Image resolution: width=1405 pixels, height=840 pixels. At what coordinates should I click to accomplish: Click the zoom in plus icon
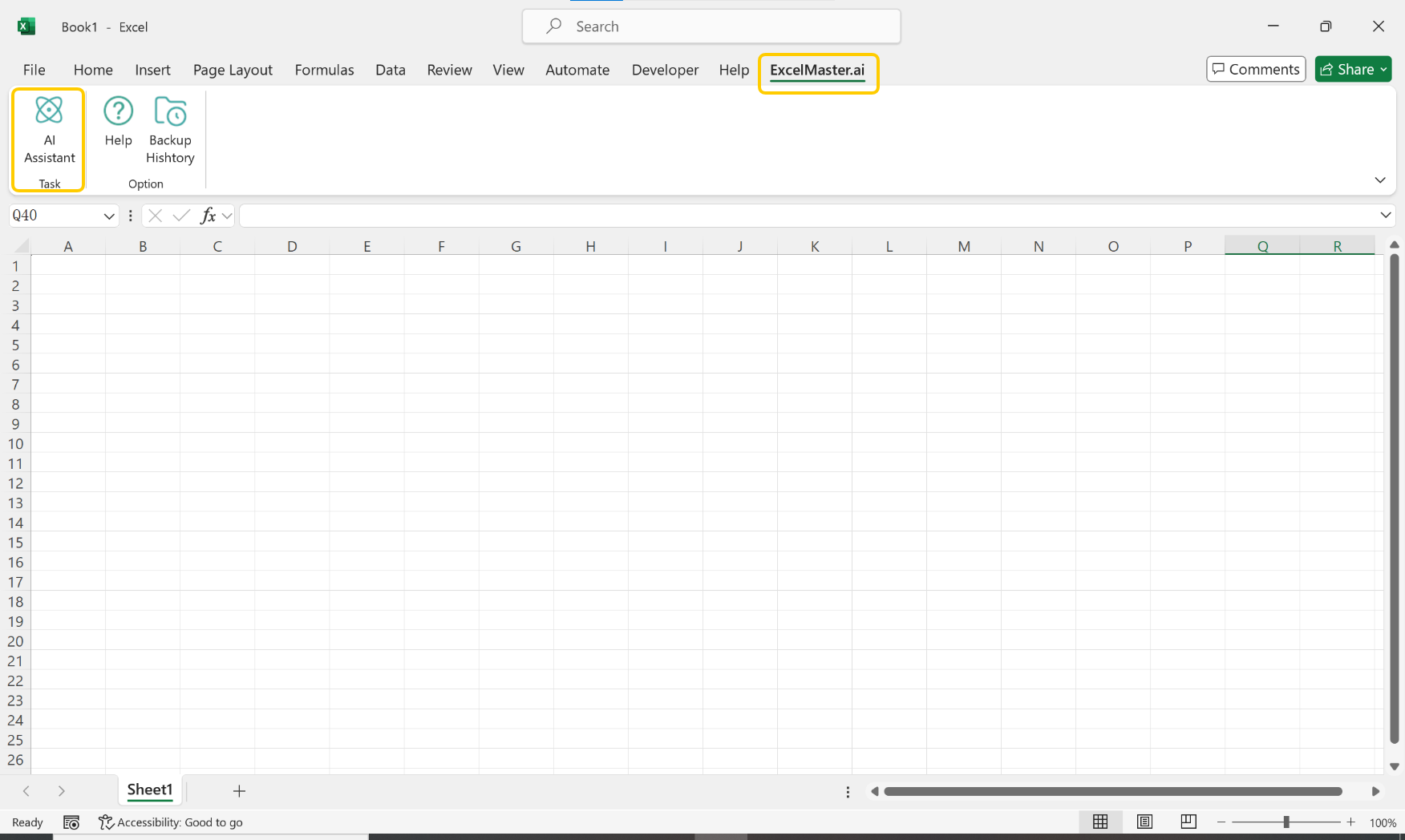1351,822
